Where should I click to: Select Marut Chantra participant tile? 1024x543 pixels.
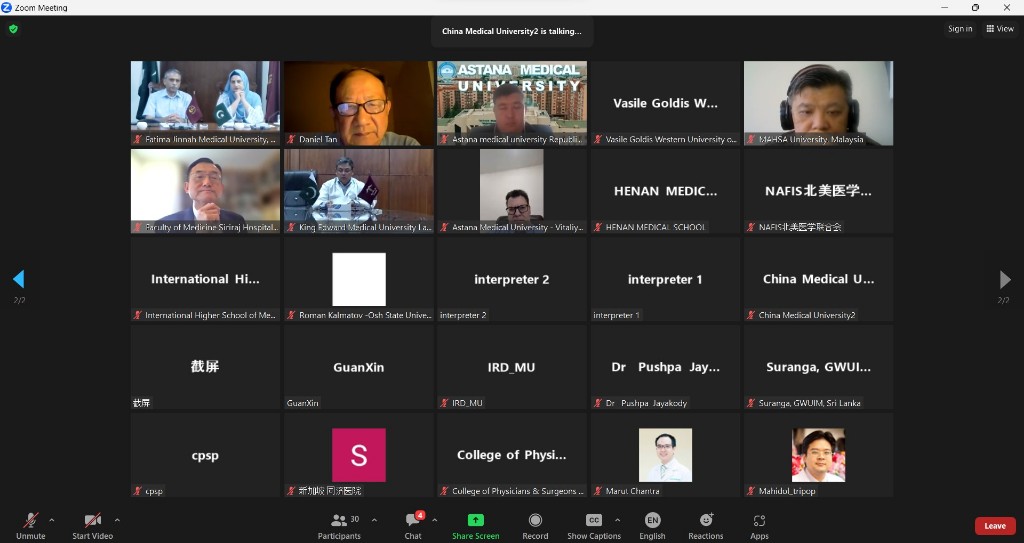click(665, 455)
